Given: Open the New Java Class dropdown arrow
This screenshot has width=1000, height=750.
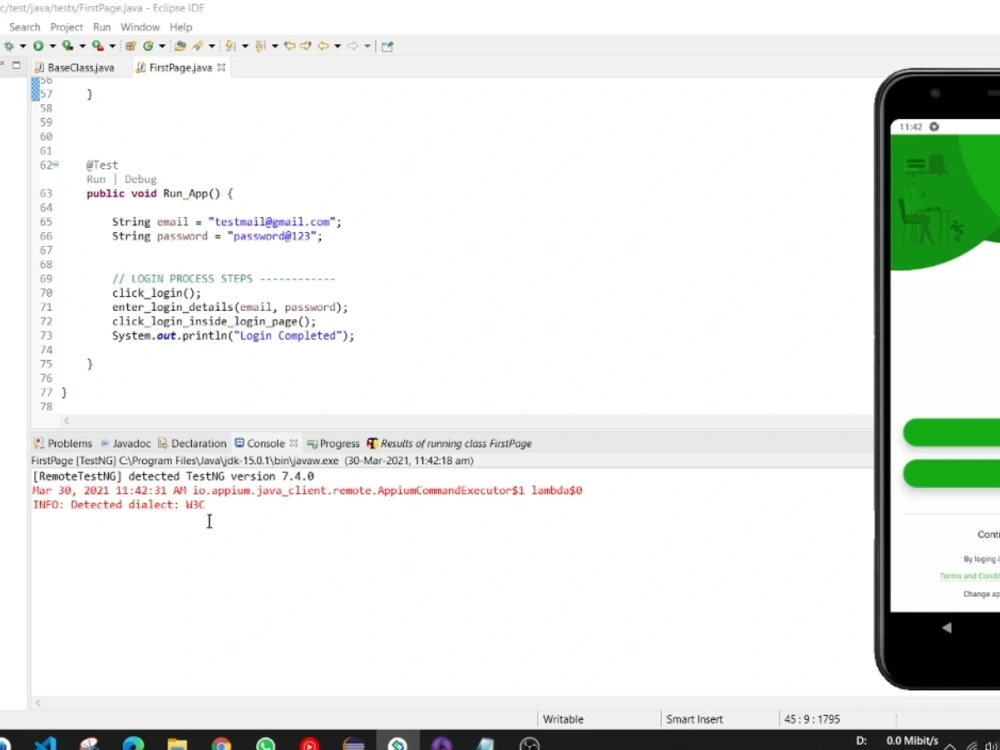Looking at the screenshot, I should (x=162, y=46).
